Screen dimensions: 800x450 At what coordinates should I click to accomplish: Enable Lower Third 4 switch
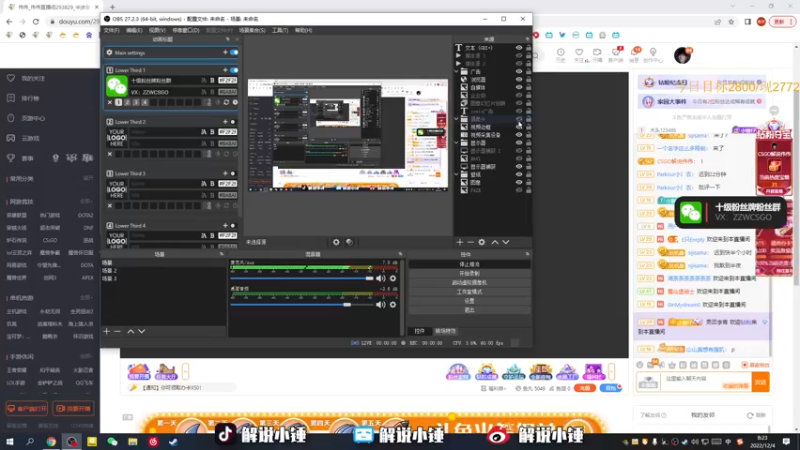[233, 226]
